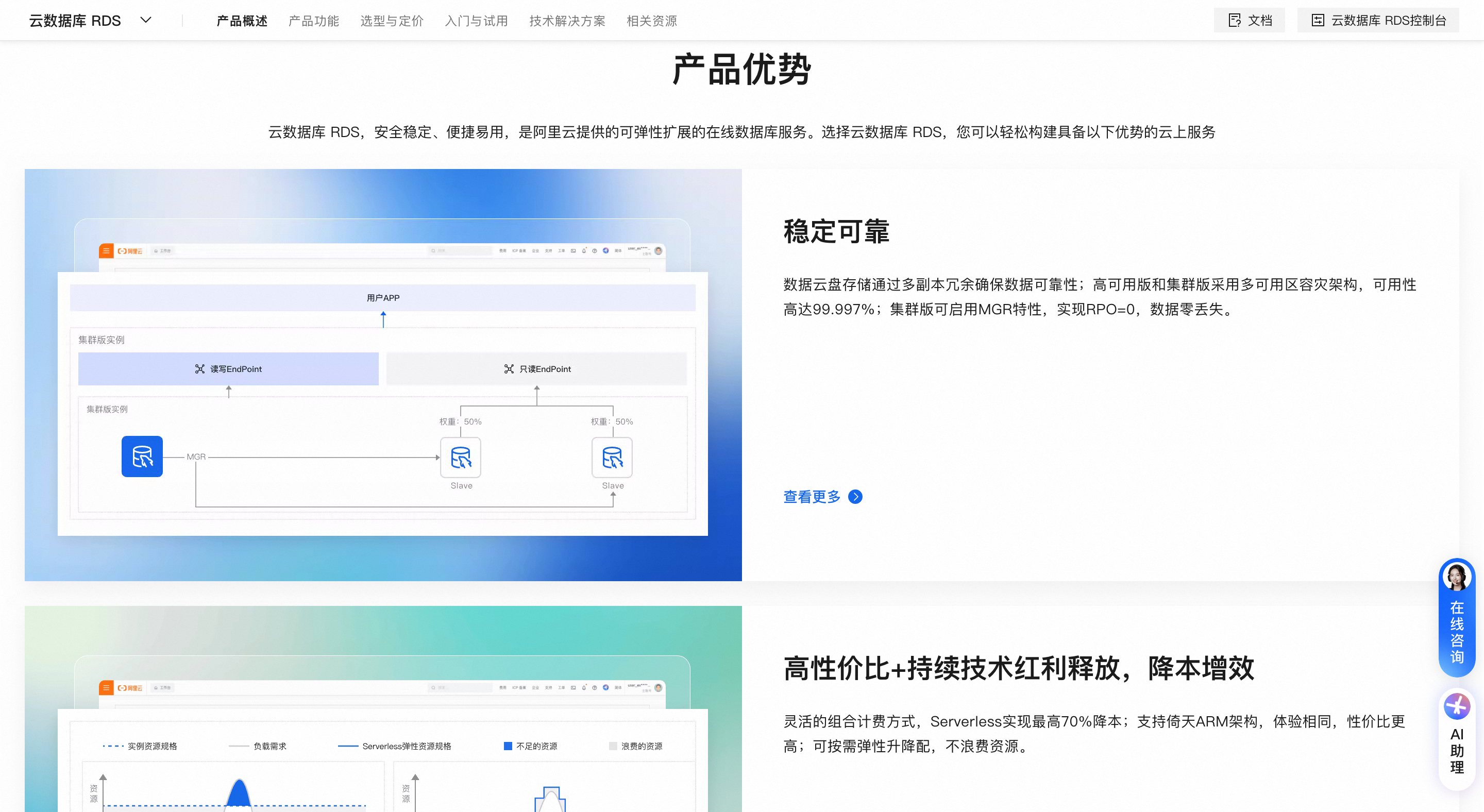Click the first Slave database icon
The image size is (1484, 812).
pos(461,457)
